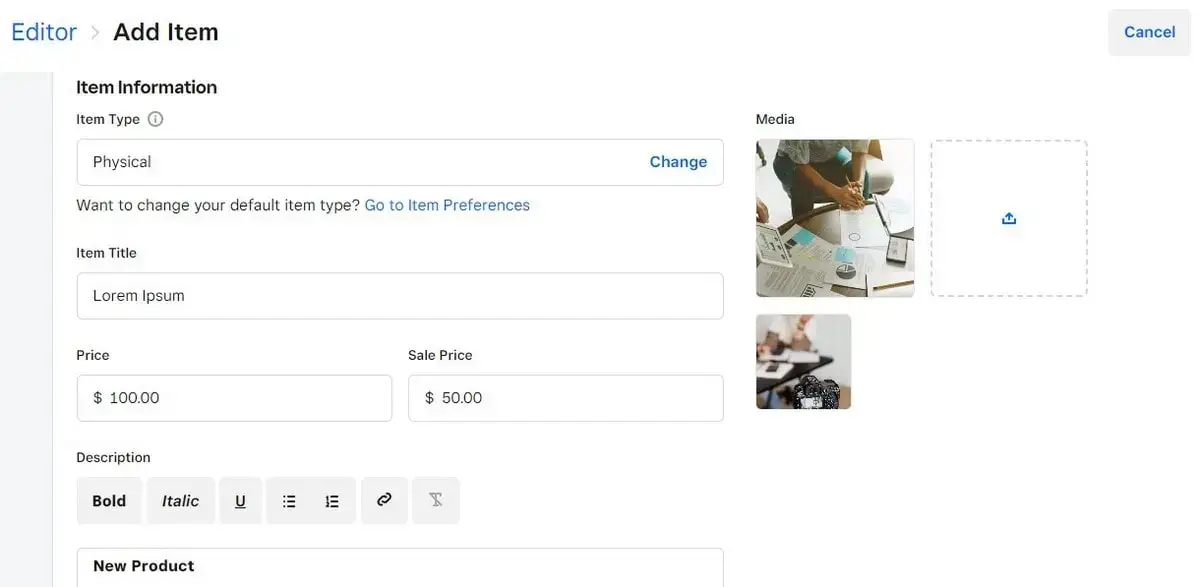Click the Item Type info icon
Viewport: 1200px width, 587px height.
point(155,119)
